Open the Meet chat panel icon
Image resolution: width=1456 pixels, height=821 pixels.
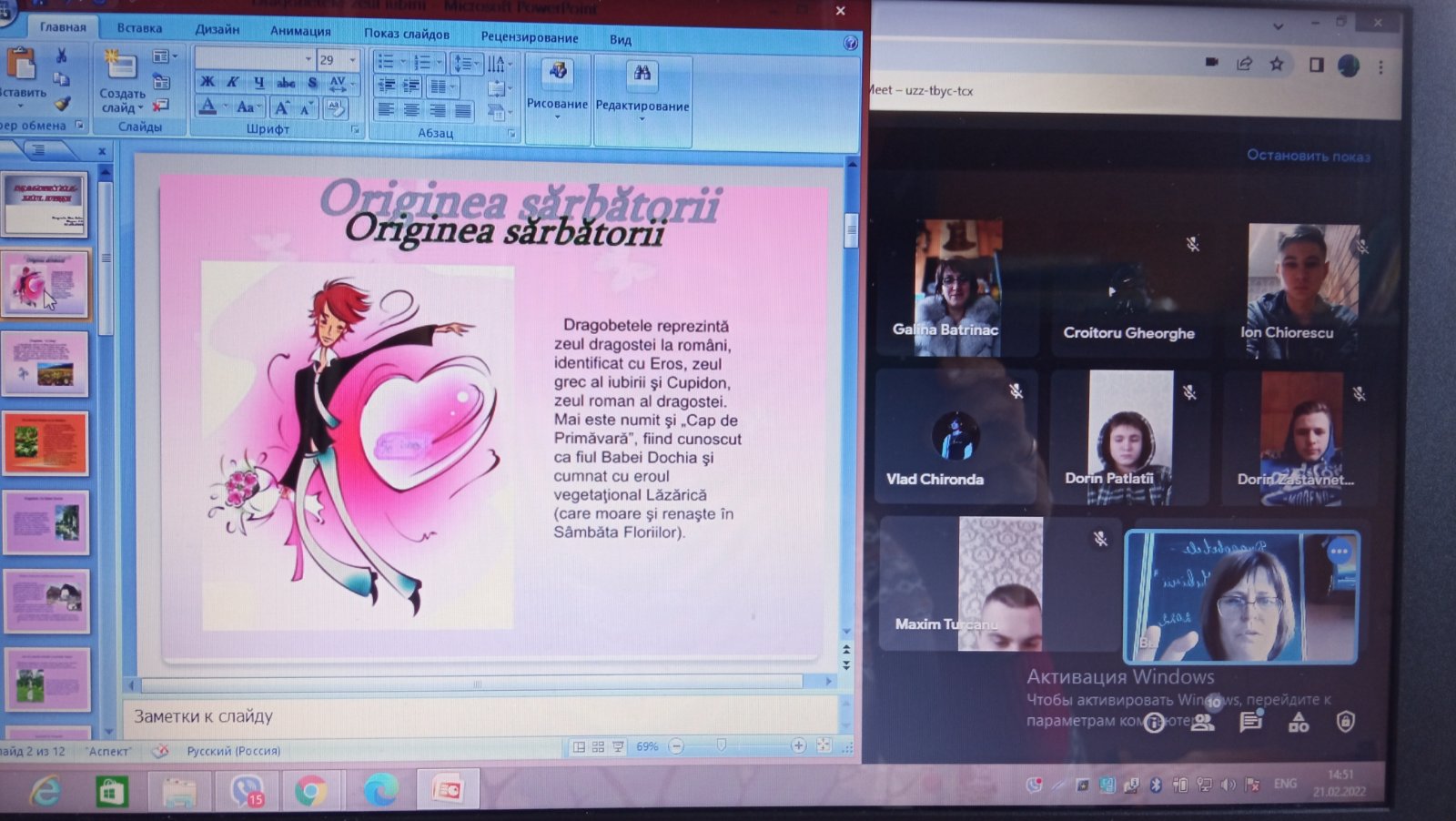pyautogui.click(x=1250, y=722)
